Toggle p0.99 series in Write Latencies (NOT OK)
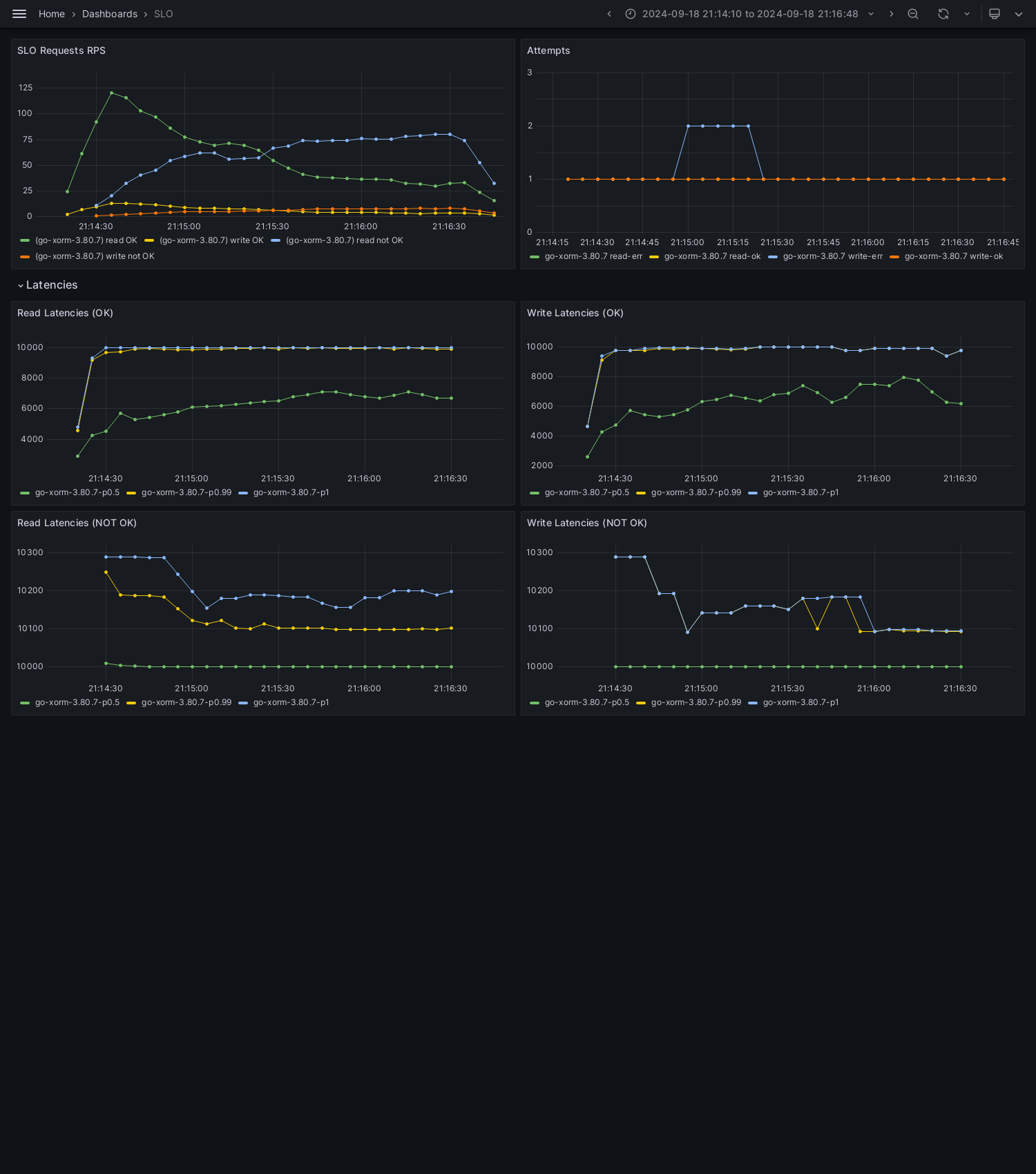 click(696, 702)
